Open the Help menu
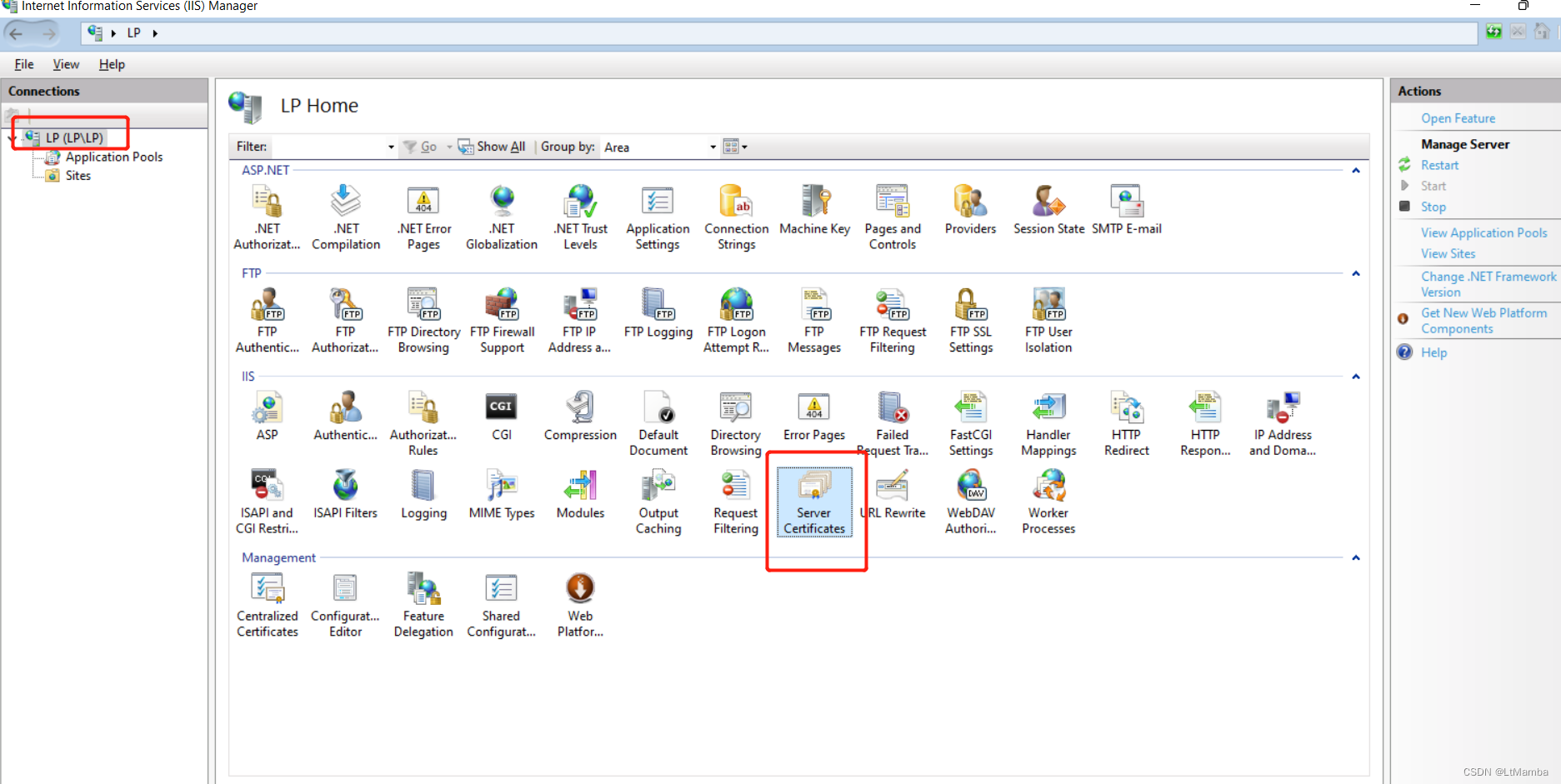Screen dimensions: 1561x784 (x=112, y=64)
